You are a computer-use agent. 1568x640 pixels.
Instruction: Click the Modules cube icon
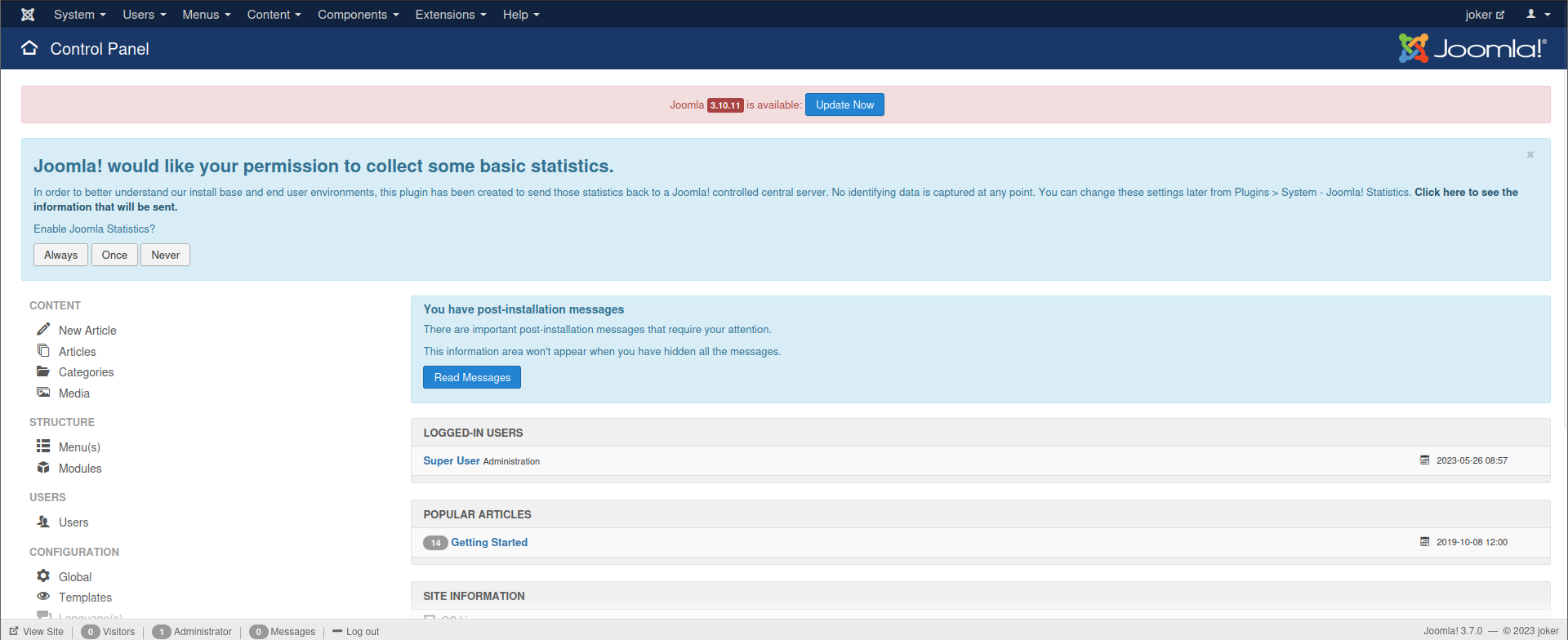[43, 467]
